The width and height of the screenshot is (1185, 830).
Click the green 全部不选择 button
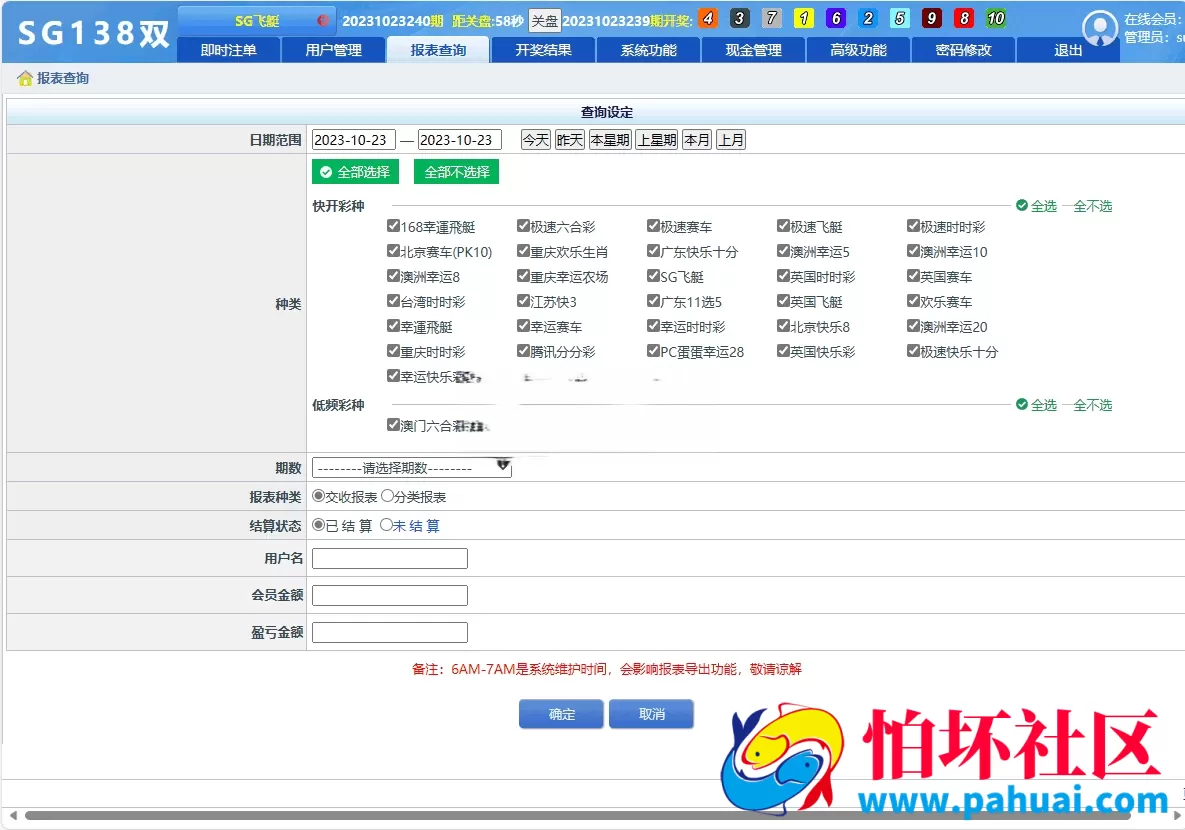tap(456, 172)
